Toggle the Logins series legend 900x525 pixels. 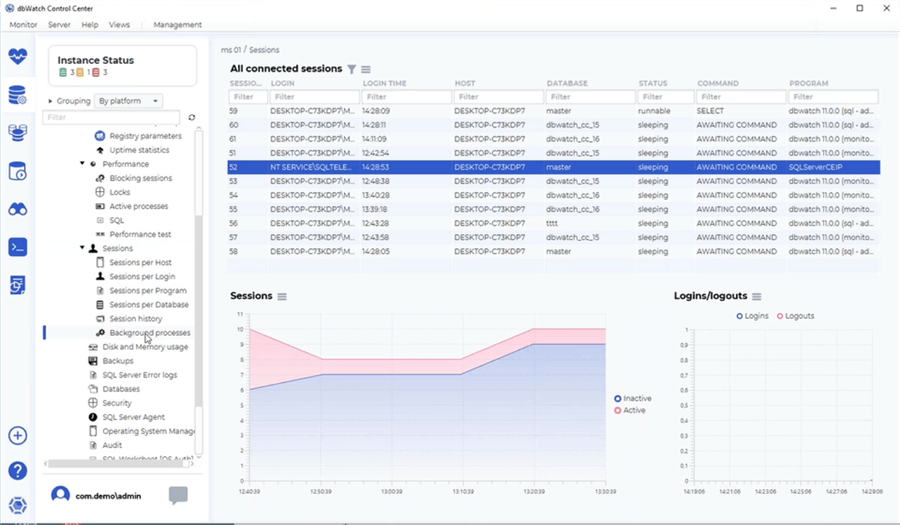point(752,316)
